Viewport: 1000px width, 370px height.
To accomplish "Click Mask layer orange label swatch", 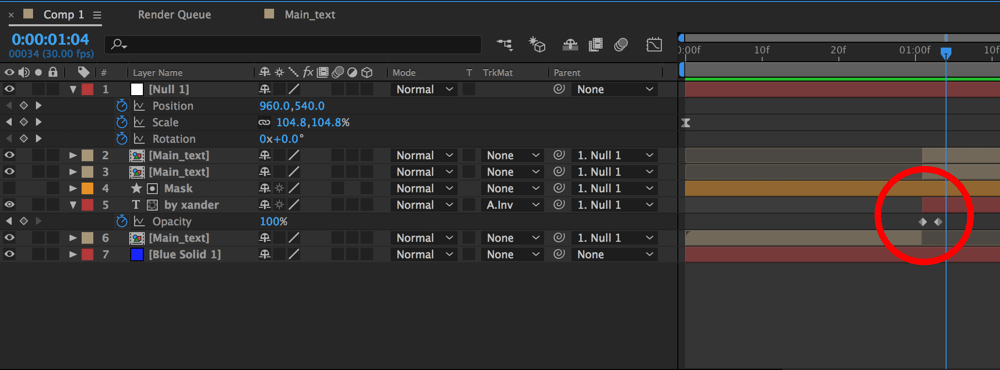I will click(87, 188).
